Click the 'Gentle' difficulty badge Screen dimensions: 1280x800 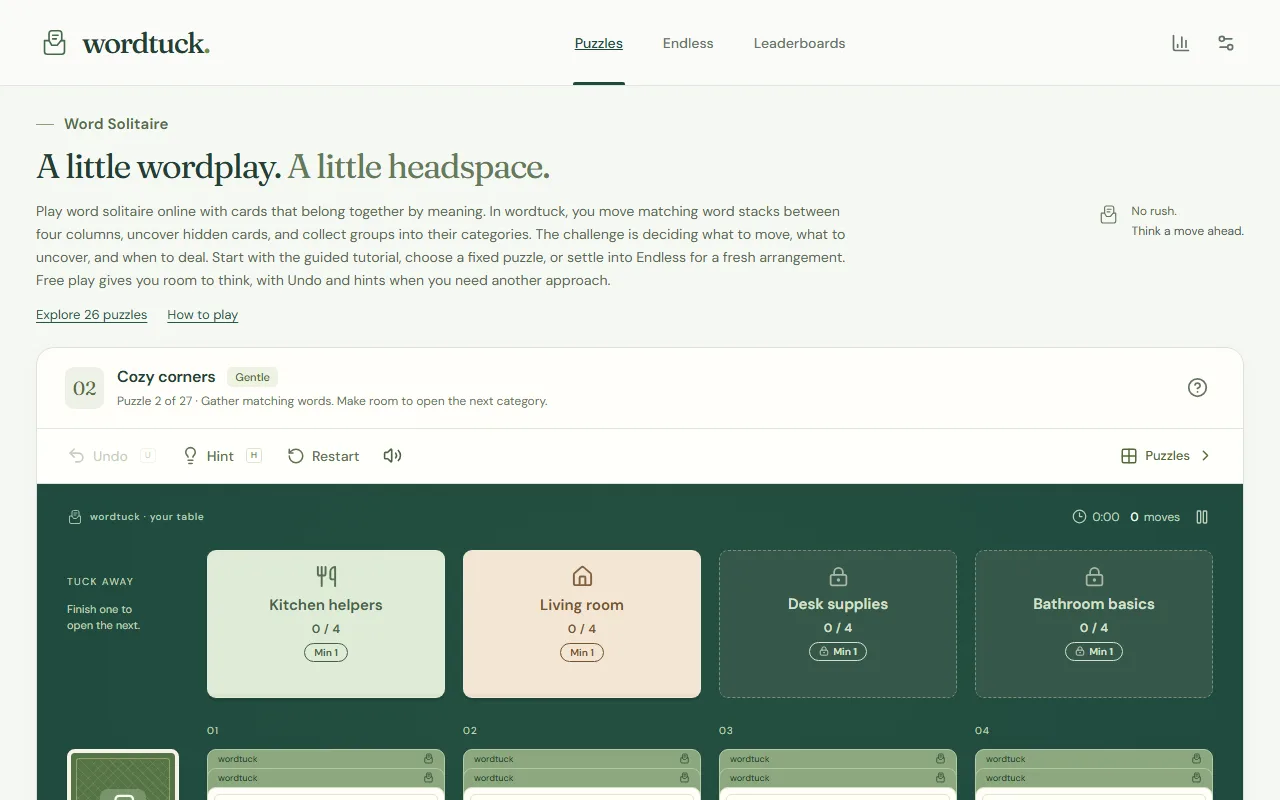tap(253, 377)
